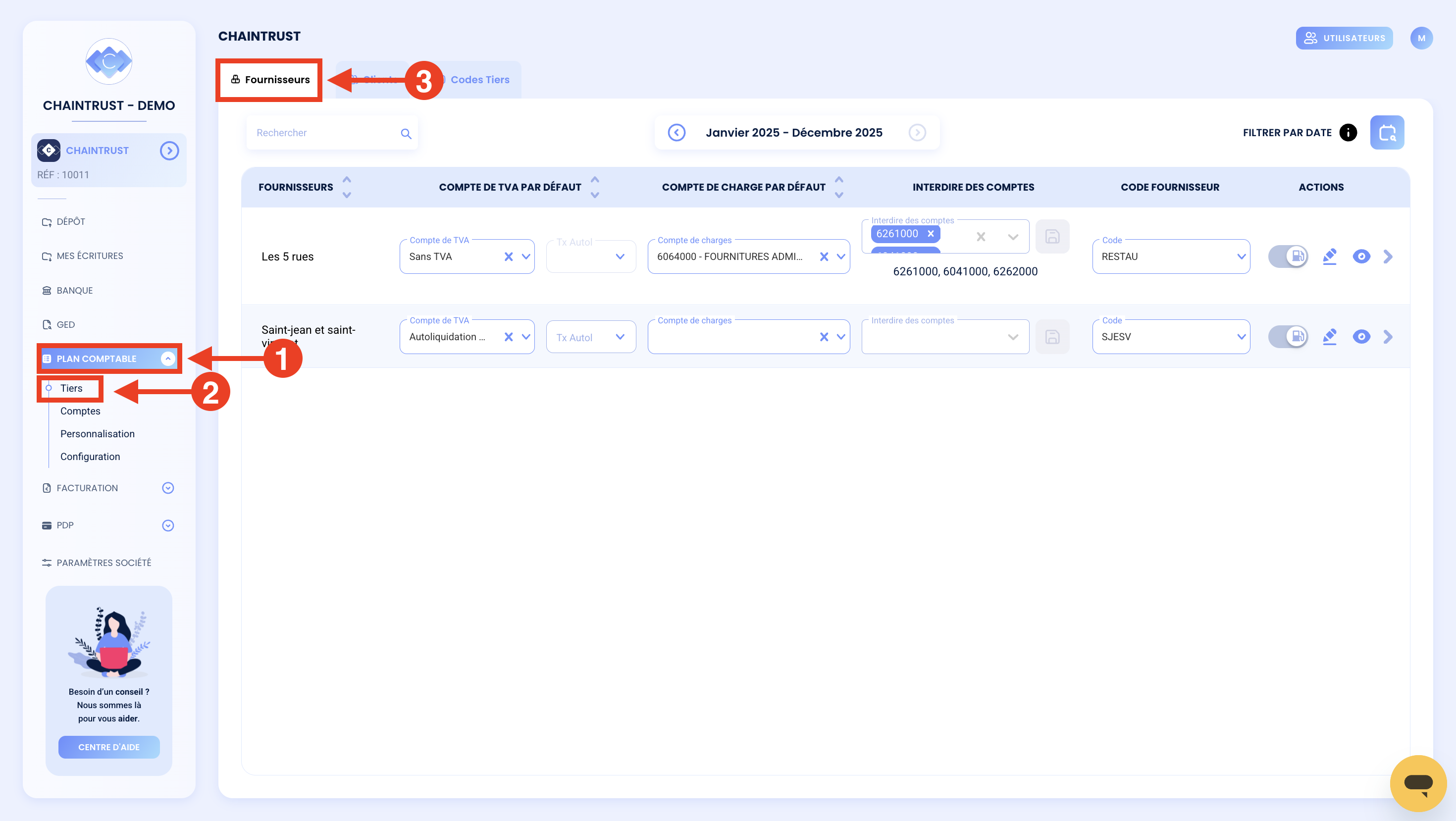1456x821 pixels.
Task: Go to next period arrow
Action: (917, 132)
